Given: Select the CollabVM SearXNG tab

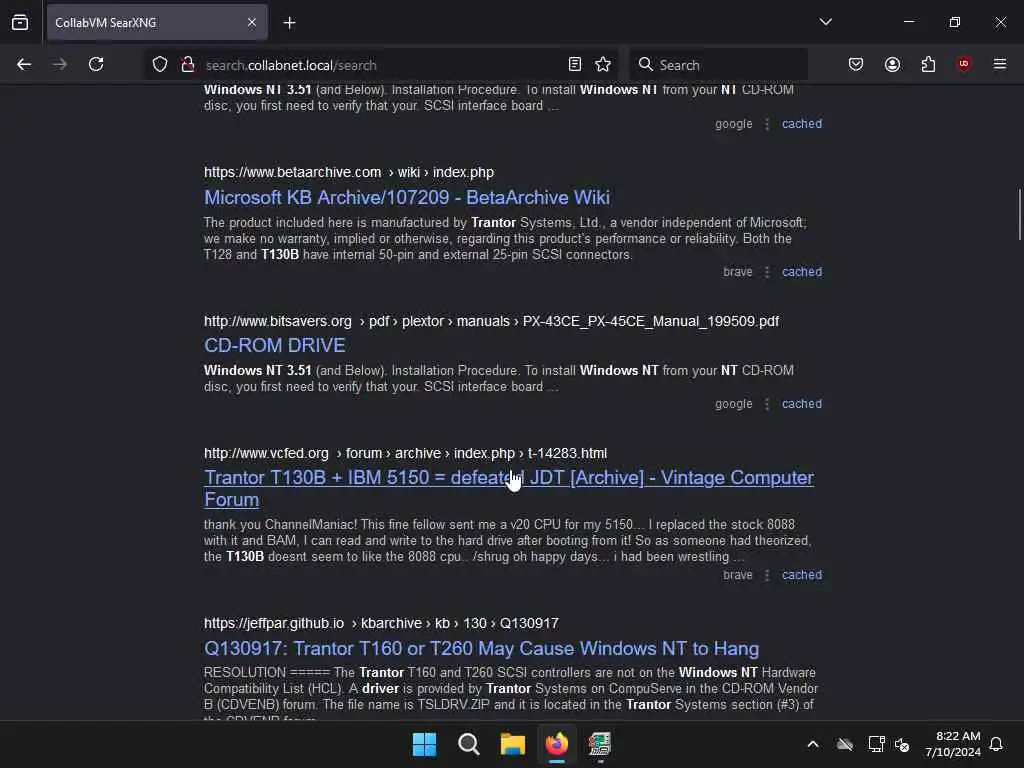Looking at the screenshot, I should coord(157,23).
